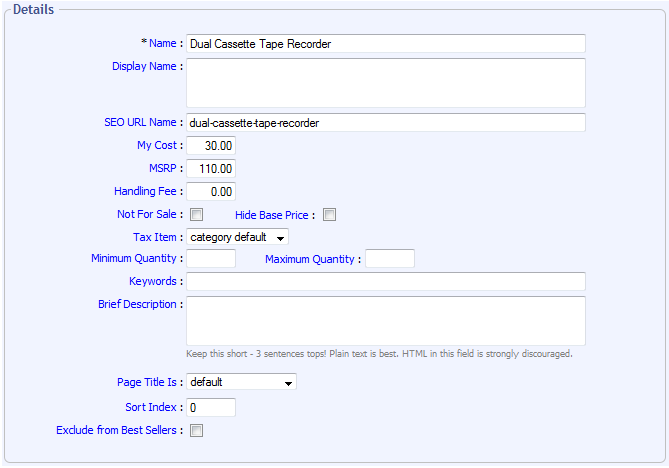Open the Tax Item dropdown
Viewport: 669px width, 468px height.
click(238, 237)
